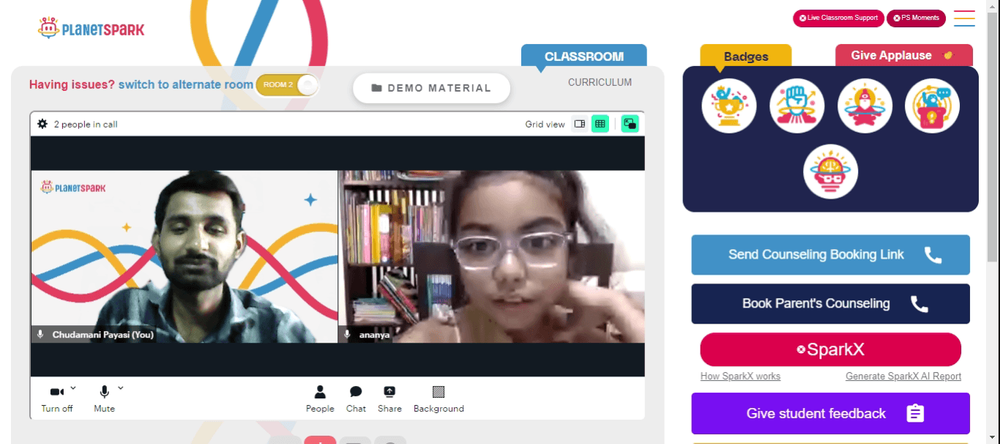Open Demo Material
The width and height of the screenshot is (1000, 444).
pos(432,88)
